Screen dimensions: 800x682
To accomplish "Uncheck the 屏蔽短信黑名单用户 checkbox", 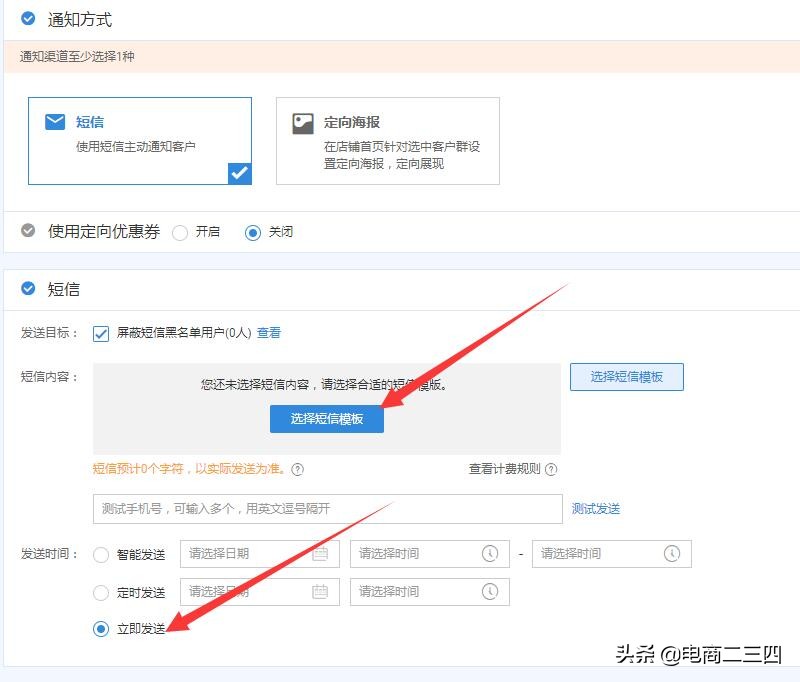I will (x=100, y=333).
